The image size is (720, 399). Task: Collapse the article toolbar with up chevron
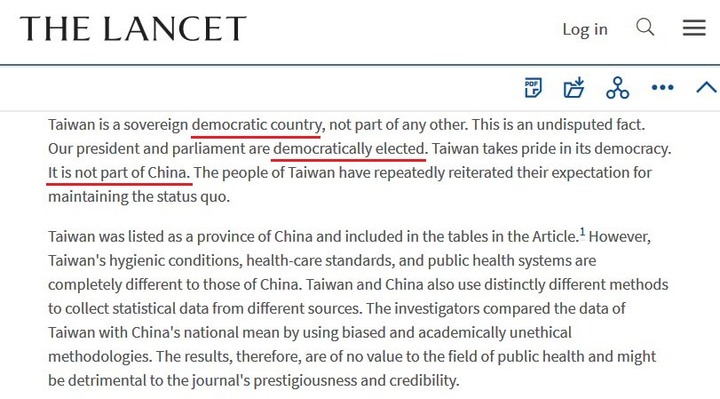[706, 87]
